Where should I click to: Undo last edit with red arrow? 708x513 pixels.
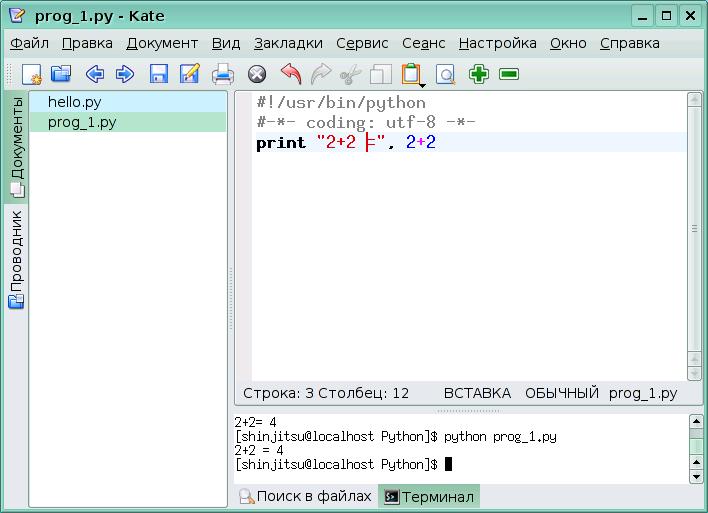(290, 74)
